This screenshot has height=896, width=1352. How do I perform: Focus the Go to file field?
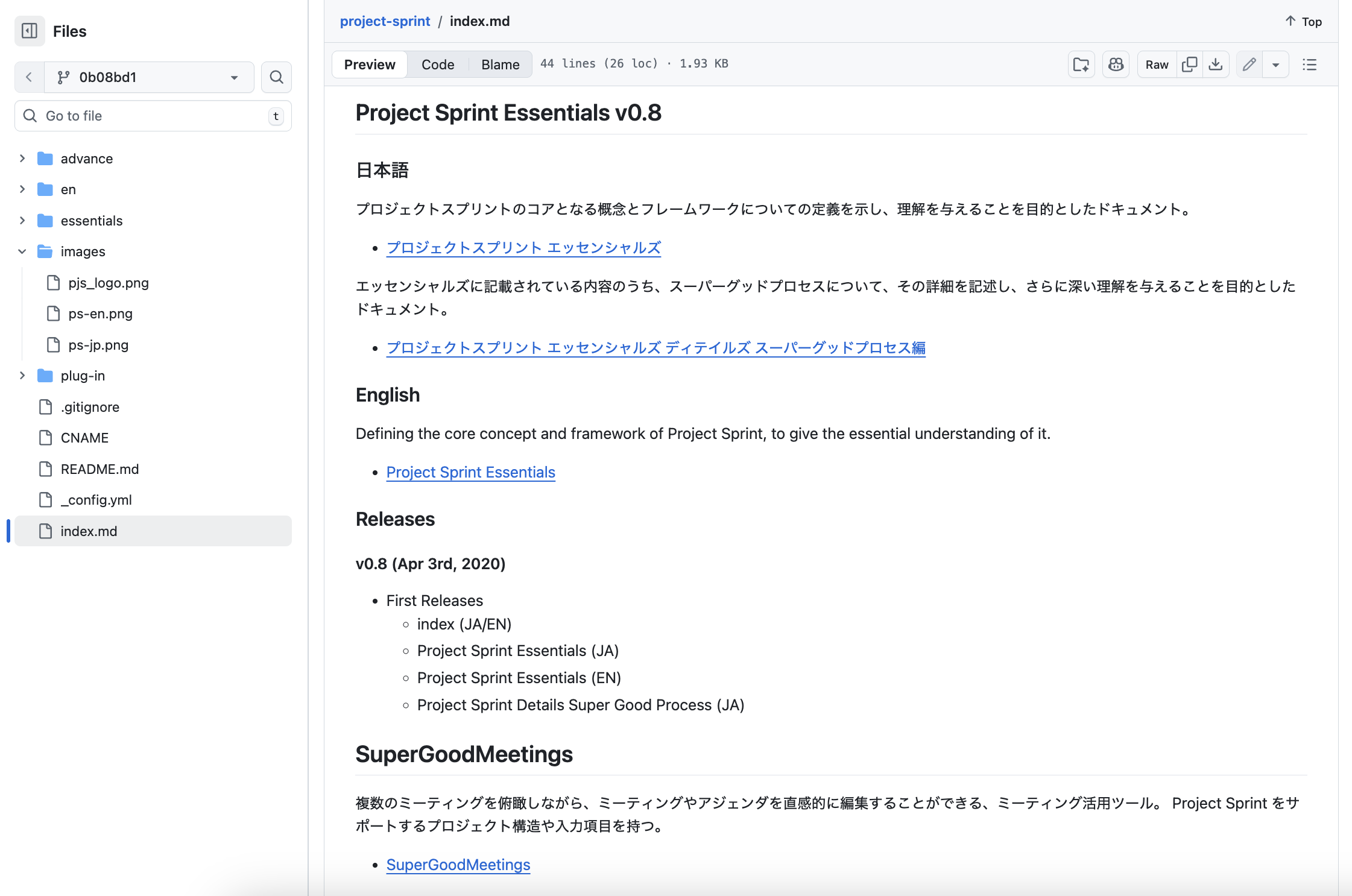[x=153, y=116]
